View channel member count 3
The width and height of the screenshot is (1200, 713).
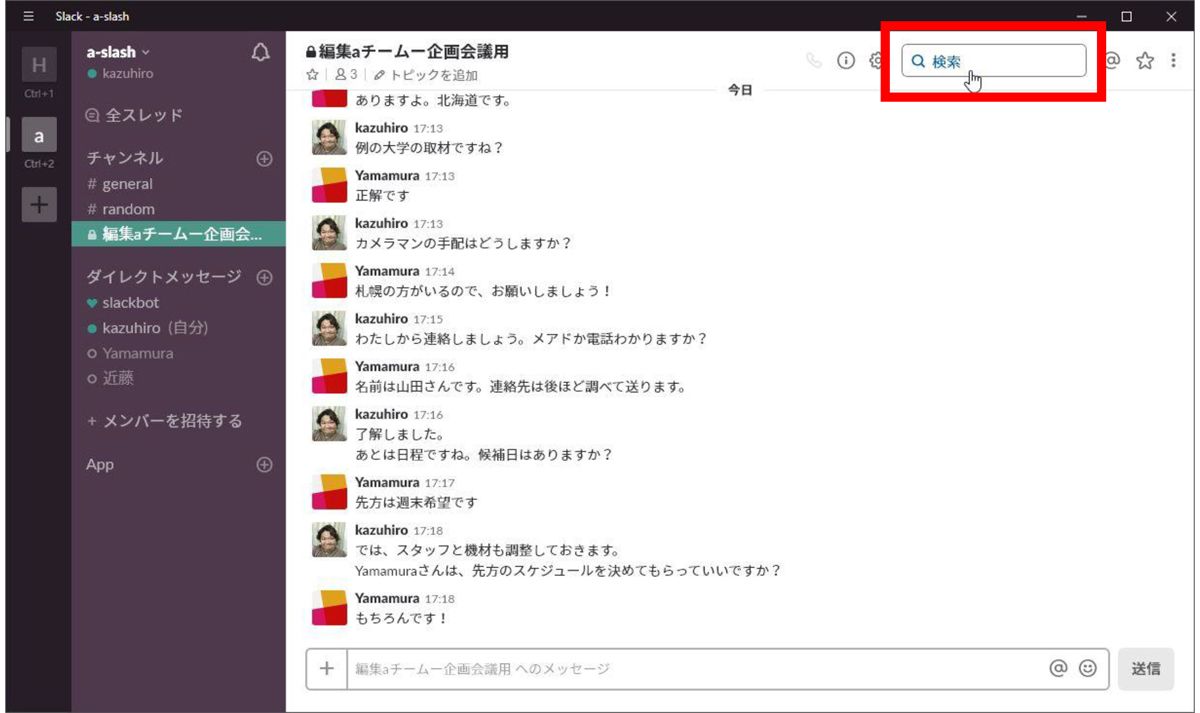coord(347,75)
